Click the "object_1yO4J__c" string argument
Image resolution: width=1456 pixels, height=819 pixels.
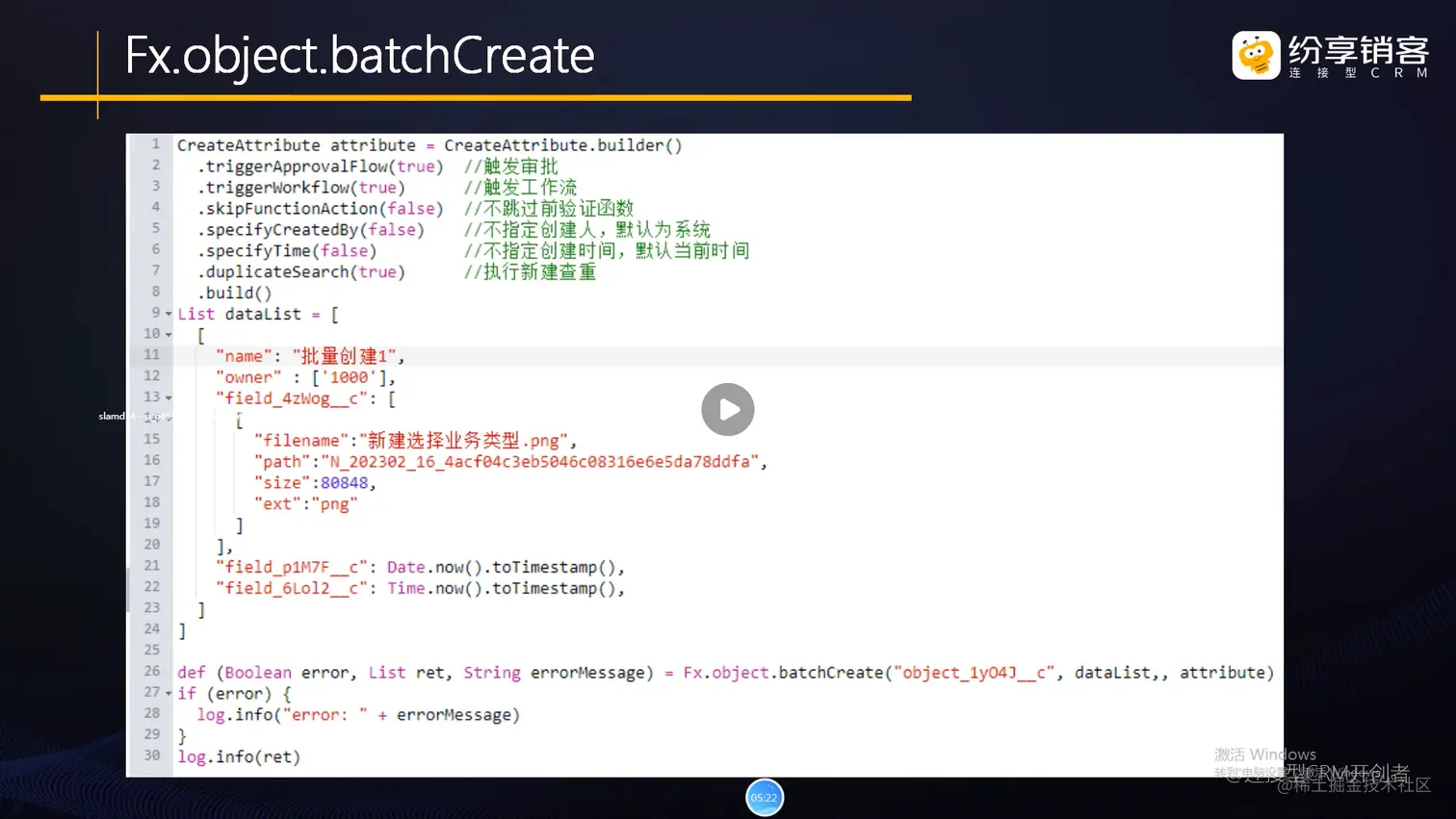[975, 673]
